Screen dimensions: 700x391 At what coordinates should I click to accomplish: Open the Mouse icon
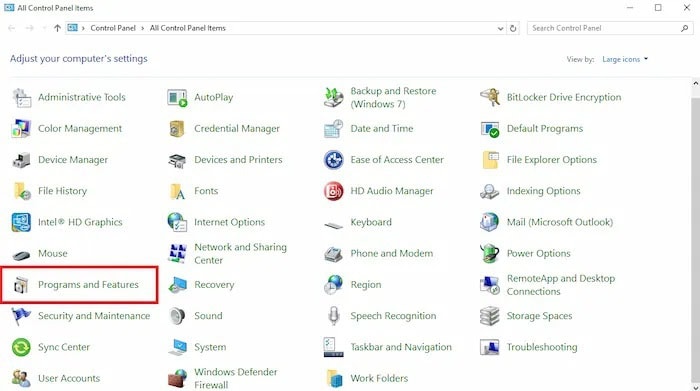21,255
